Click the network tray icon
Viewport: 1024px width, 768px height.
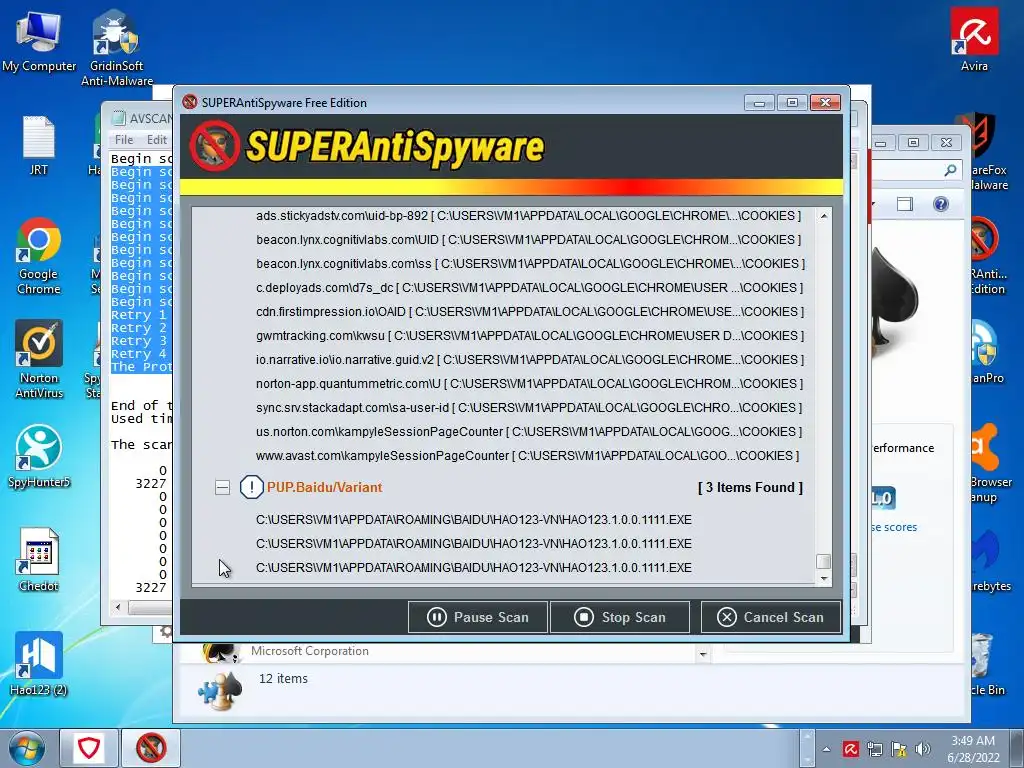874,749
